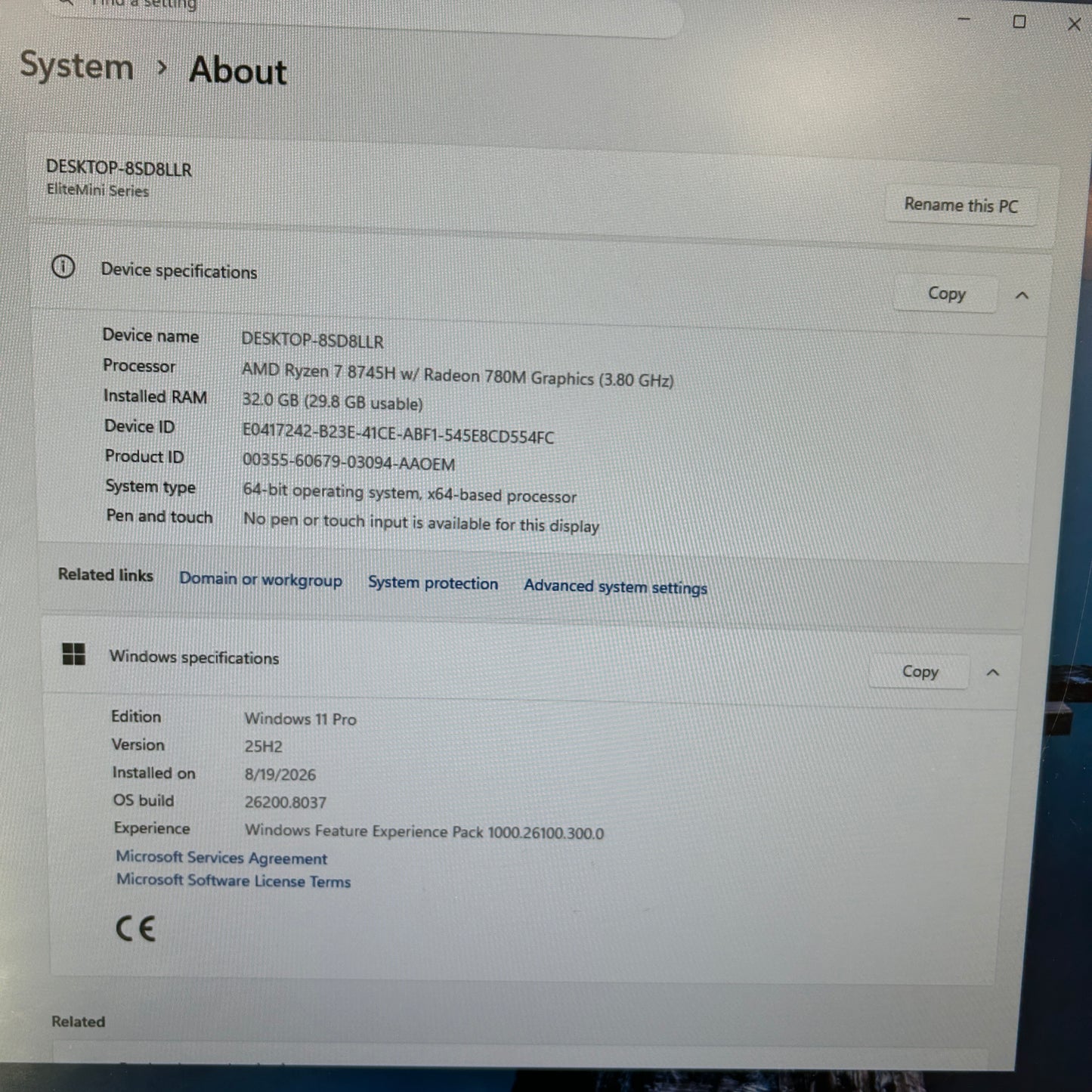Select the 32.0 GB installed RAM value
This screenshot has height=1092, width=1092.
[x=333, y=401]
